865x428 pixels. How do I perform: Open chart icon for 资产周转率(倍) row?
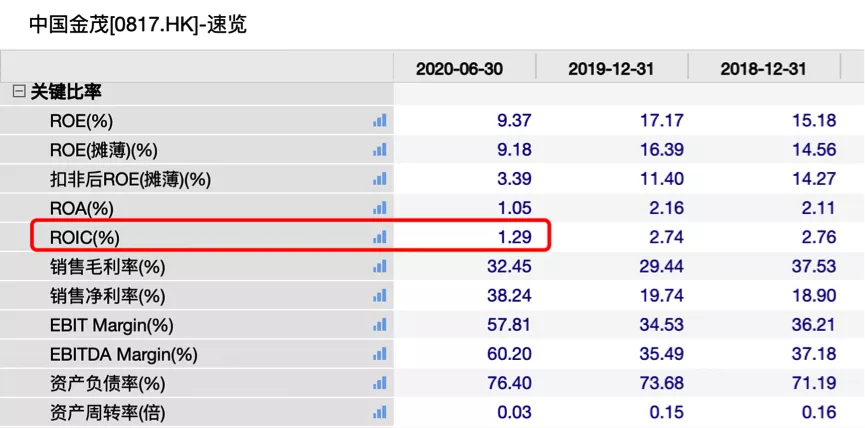point(380,412)
